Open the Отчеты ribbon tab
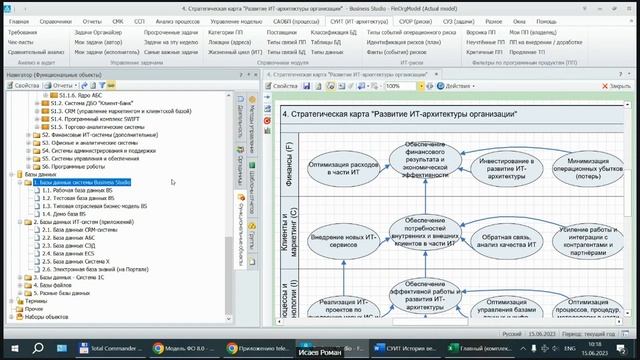 92,22
